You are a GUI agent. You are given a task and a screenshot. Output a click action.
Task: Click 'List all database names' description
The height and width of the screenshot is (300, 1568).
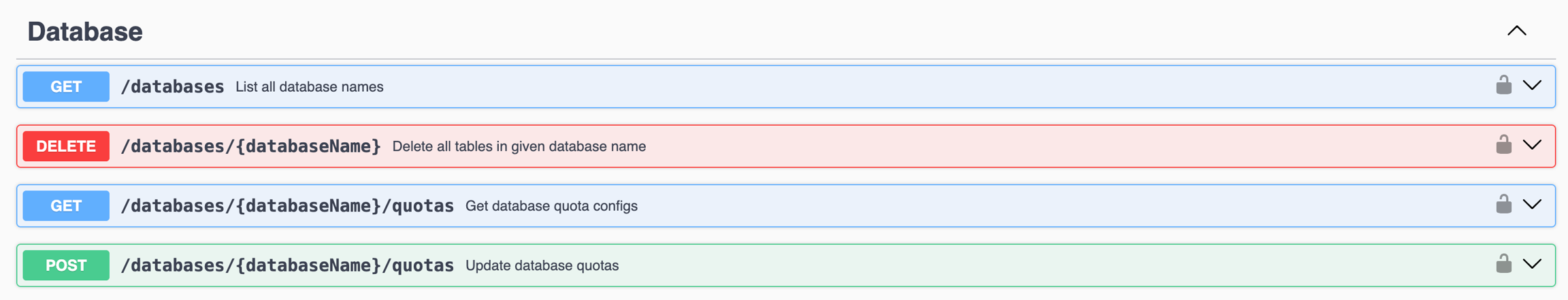coord(310,87)
